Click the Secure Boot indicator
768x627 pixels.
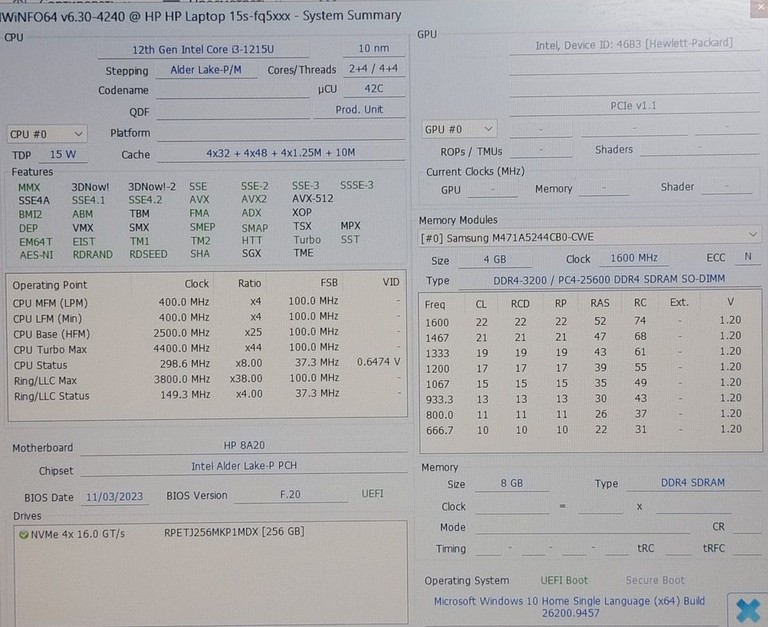coord(655,580)
